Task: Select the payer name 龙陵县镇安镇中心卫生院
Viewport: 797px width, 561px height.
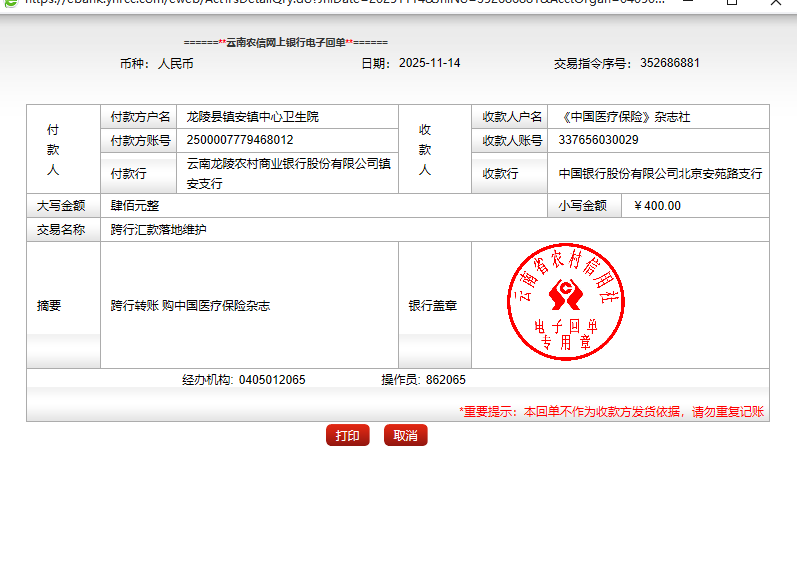Action: tap(252, 117)
